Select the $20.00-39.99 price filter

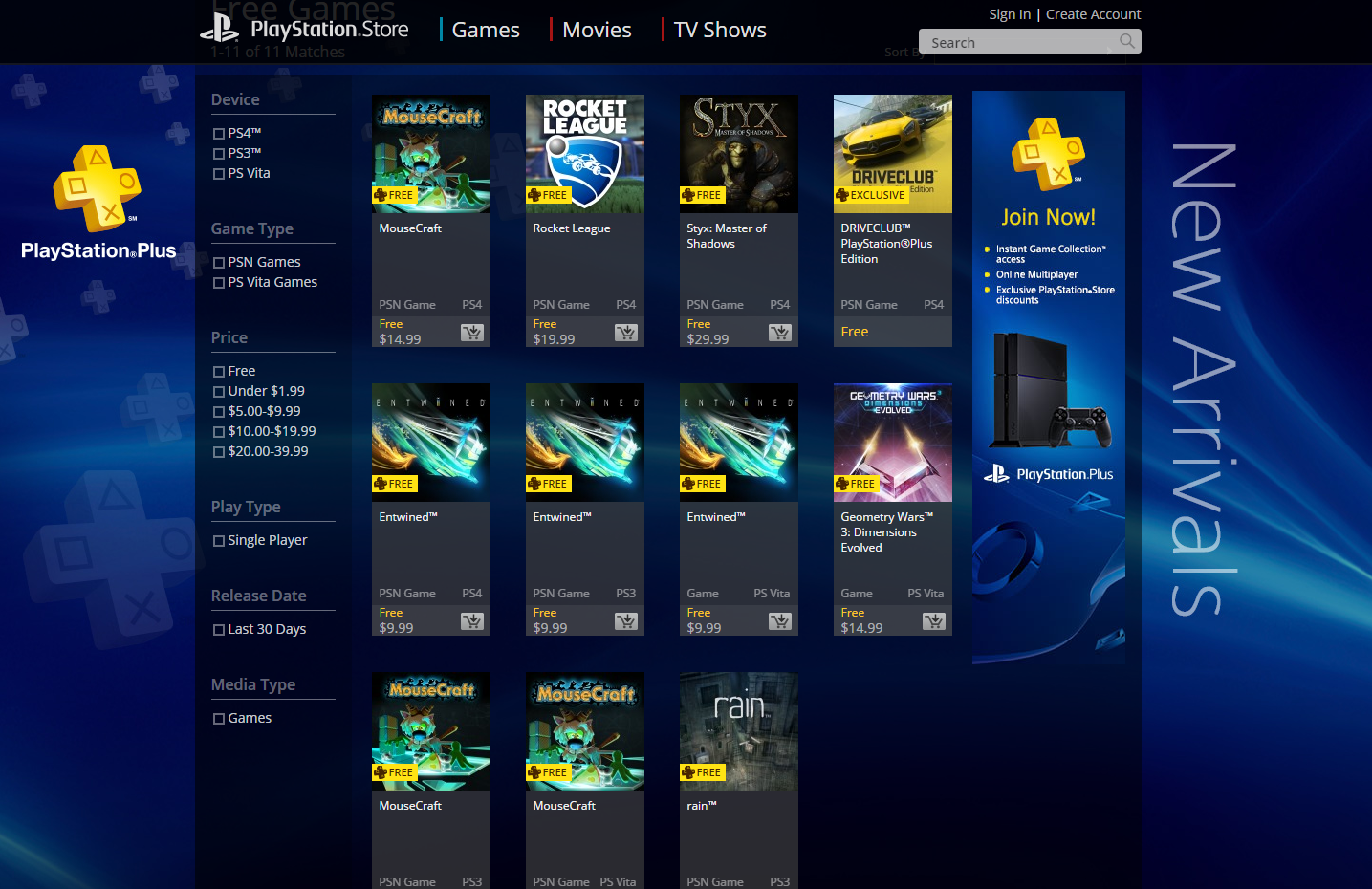click(219, 452)
